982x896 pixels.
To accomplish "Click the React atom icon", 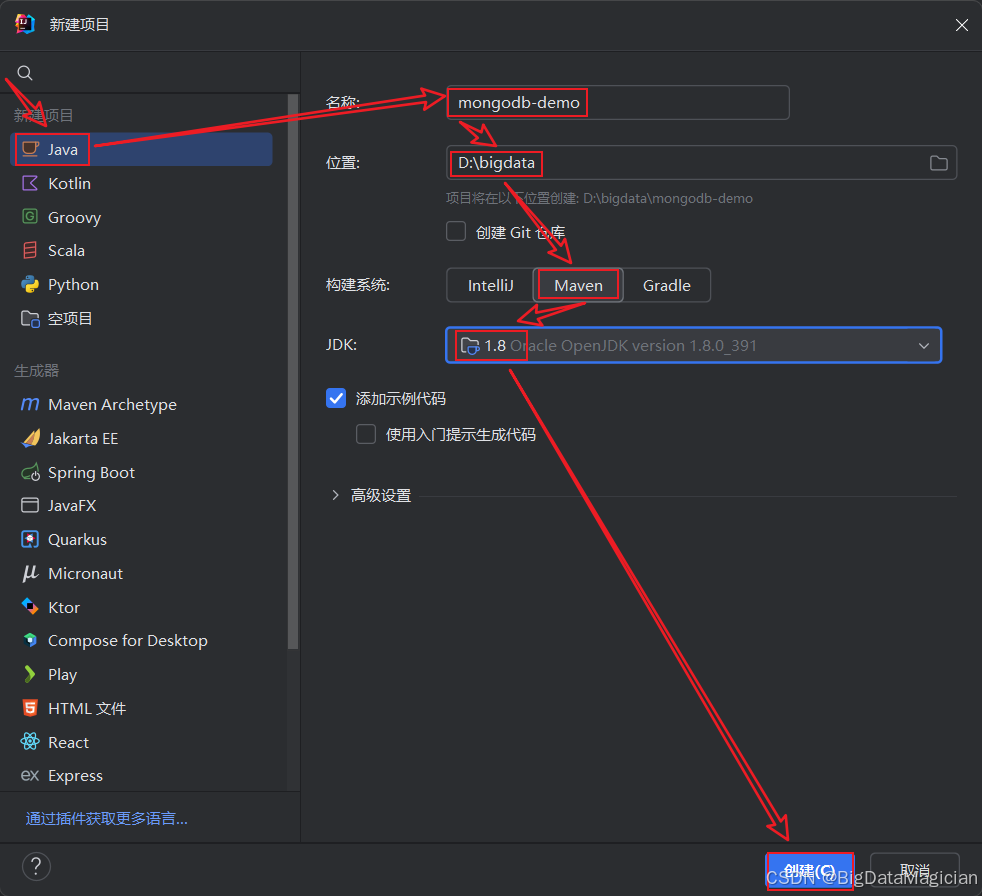I will pos(30,742).
